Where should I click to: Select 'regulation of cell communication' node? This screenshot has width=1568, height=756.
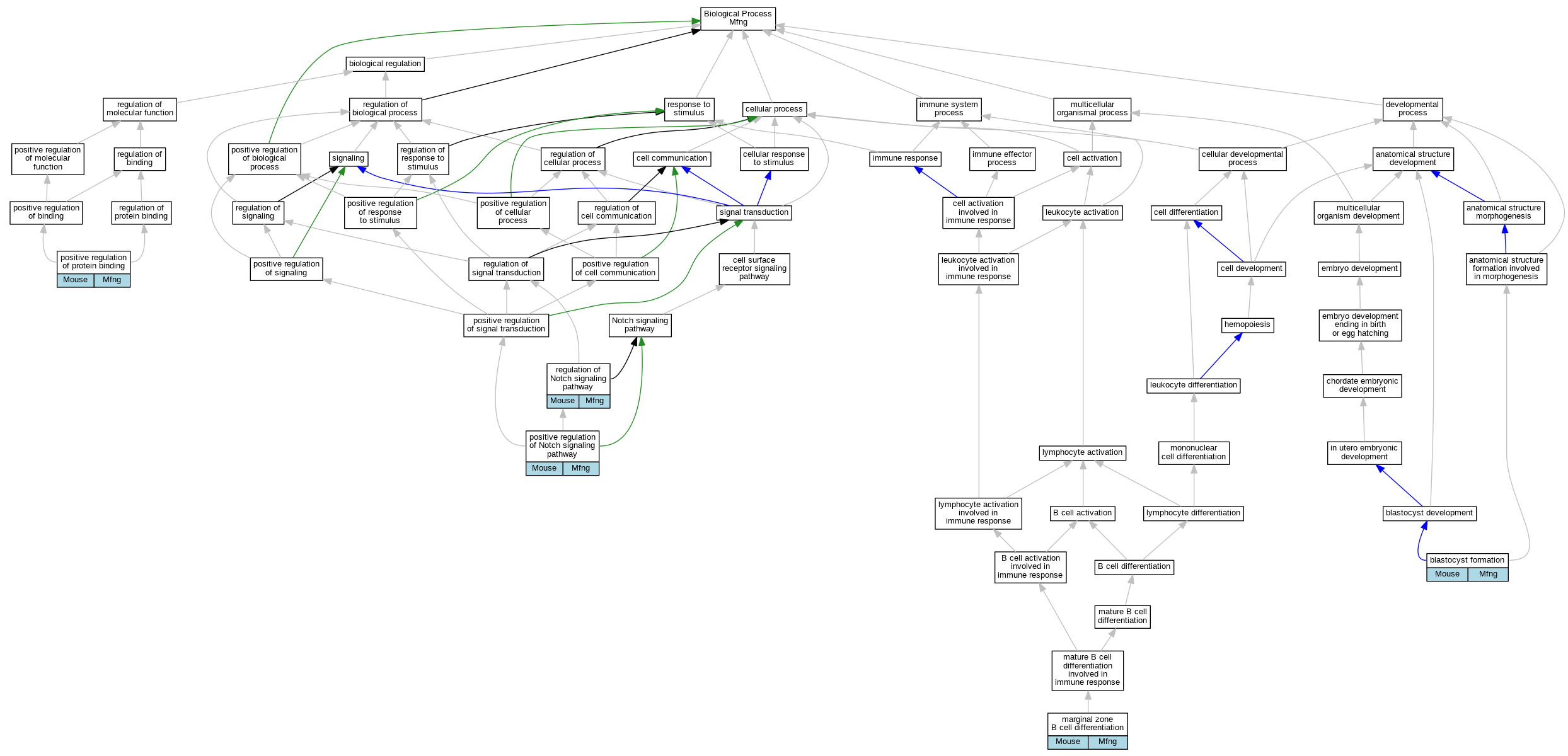click(616, 212)
